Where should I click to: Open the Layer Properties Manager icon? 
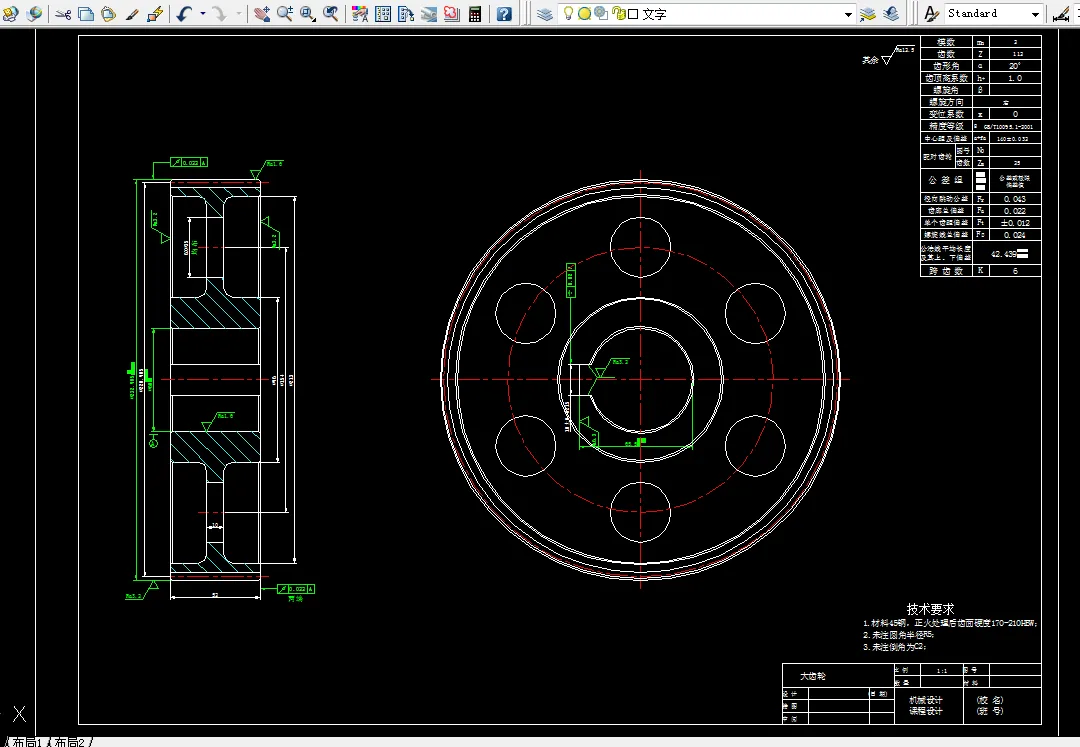(x=545, y=14)
